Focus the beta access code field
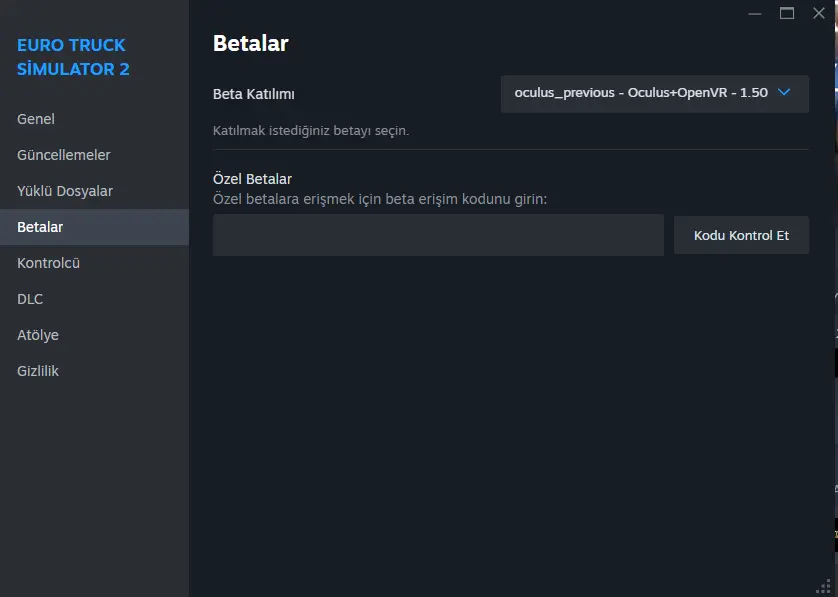Viewport: 838px width, 597px height. pyautogui.click(x=438, y=235)
